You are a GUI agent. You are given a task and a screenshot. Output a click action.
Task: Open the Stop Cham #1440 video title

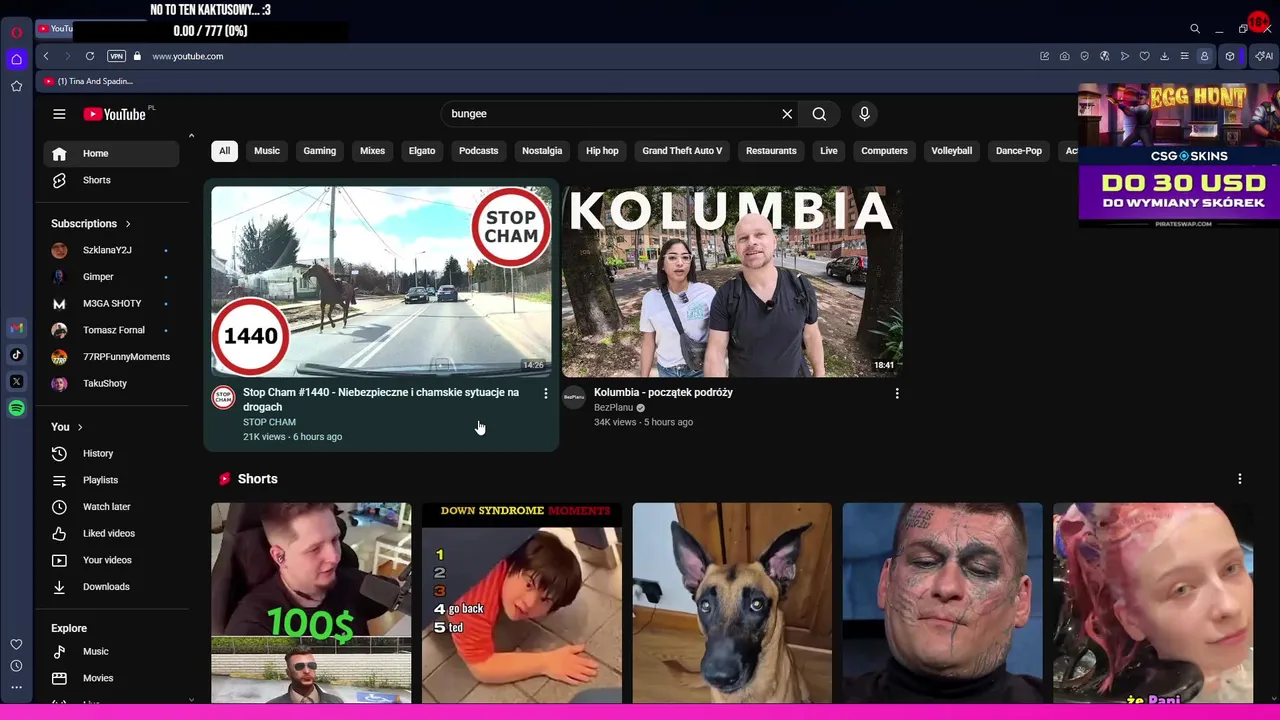(381, 400)
